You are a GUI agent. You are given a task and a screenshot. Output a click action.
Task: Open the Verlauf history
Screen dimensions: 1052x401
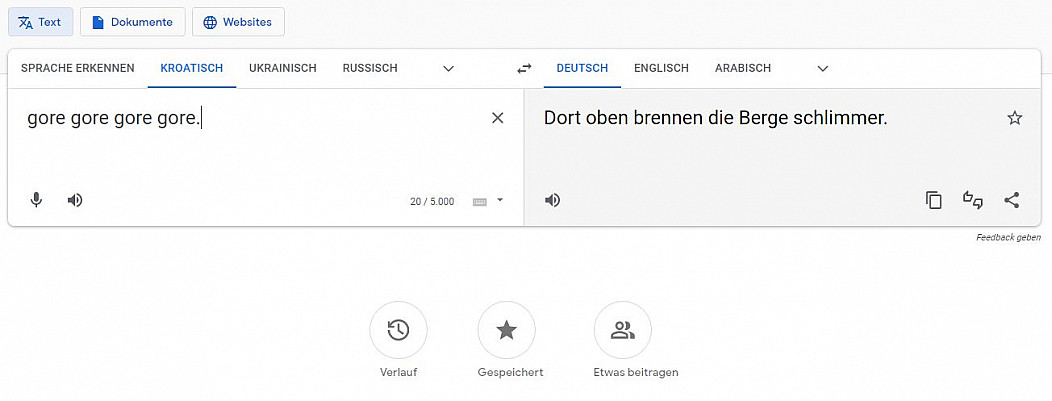tap(398, 330)
